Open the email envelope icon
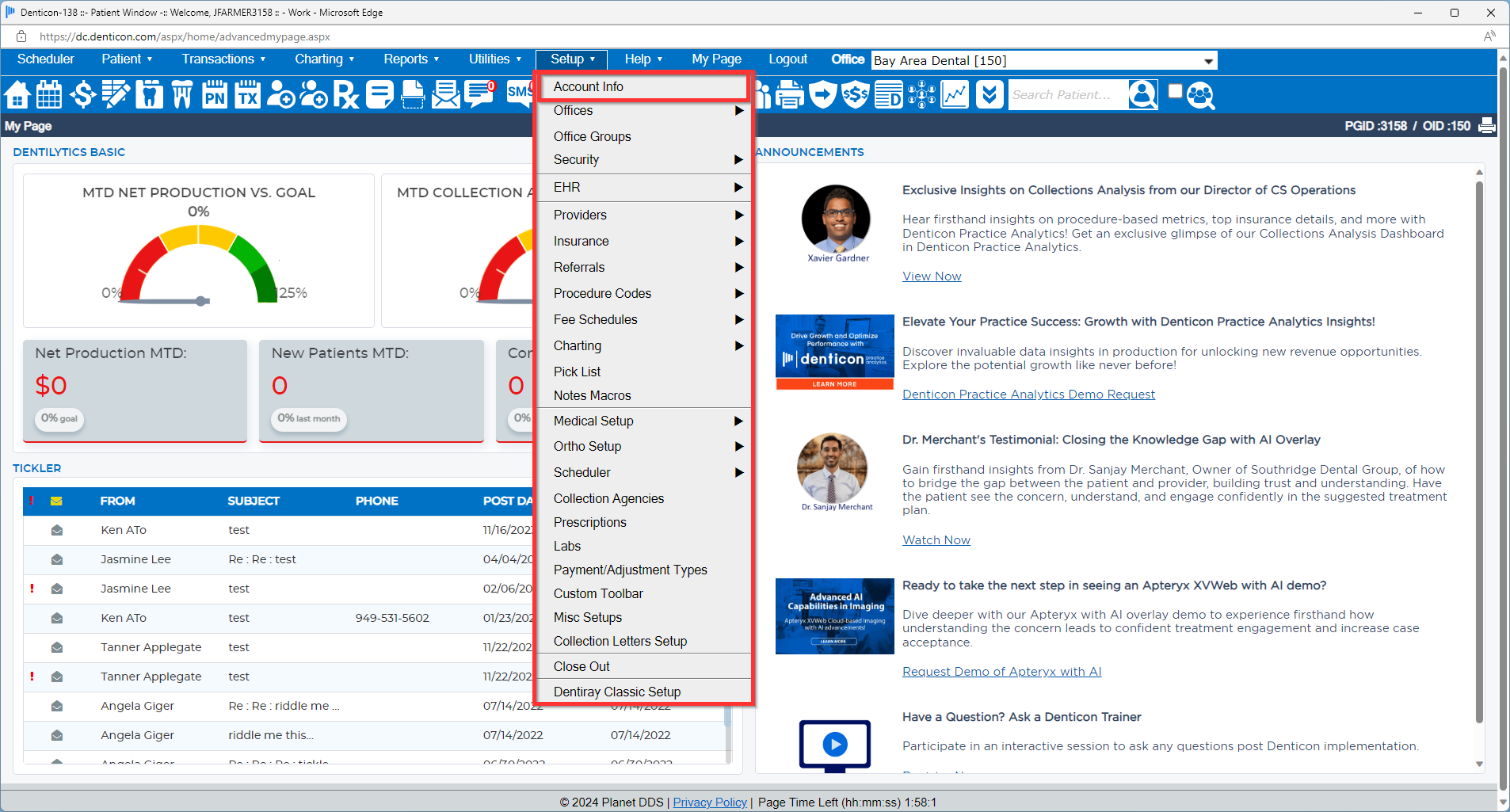Viewport: 1510px width, 812px height. 446,95
